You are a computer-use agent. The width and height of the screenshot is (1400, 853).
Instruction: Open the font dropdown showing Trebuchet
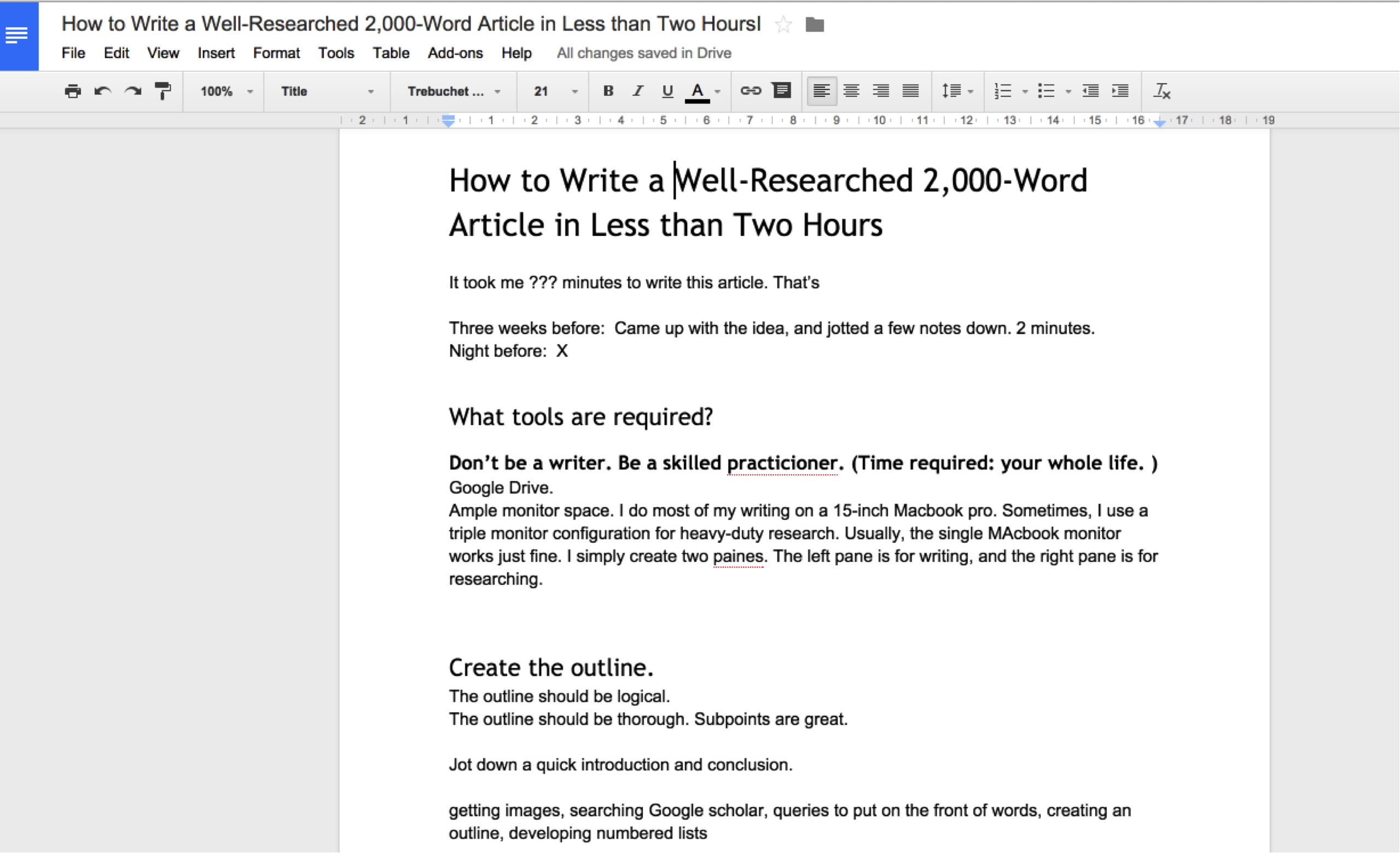coord(453,91)
